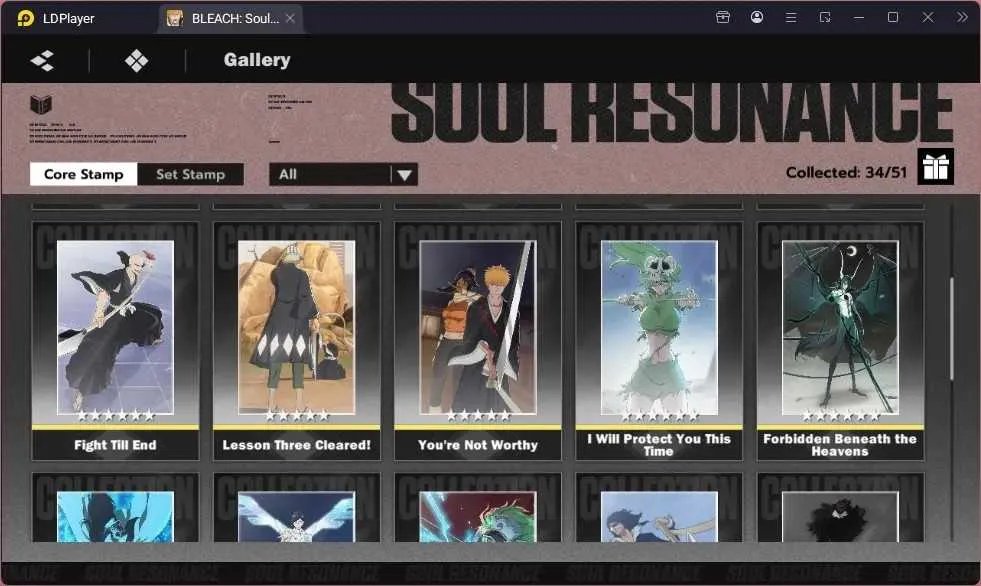Click the Gallery title text
The image size is (981, 586).
point(257,60)
